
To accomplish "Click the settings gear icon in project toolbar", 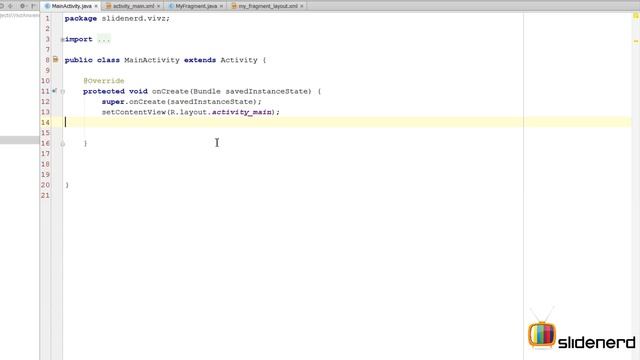I will click(x=22, y=6).
